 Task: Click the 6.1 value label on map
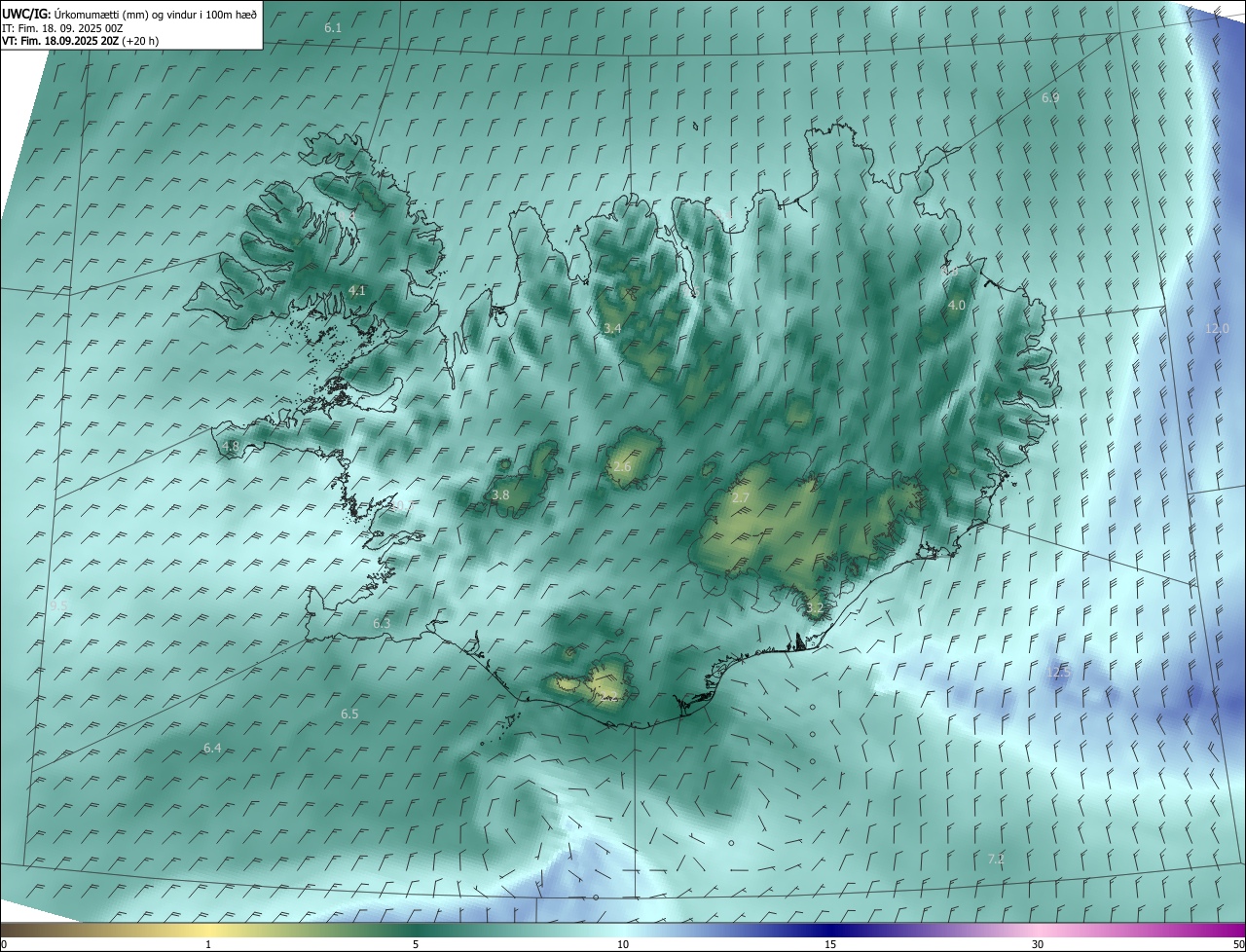click(x=333, y=28)
